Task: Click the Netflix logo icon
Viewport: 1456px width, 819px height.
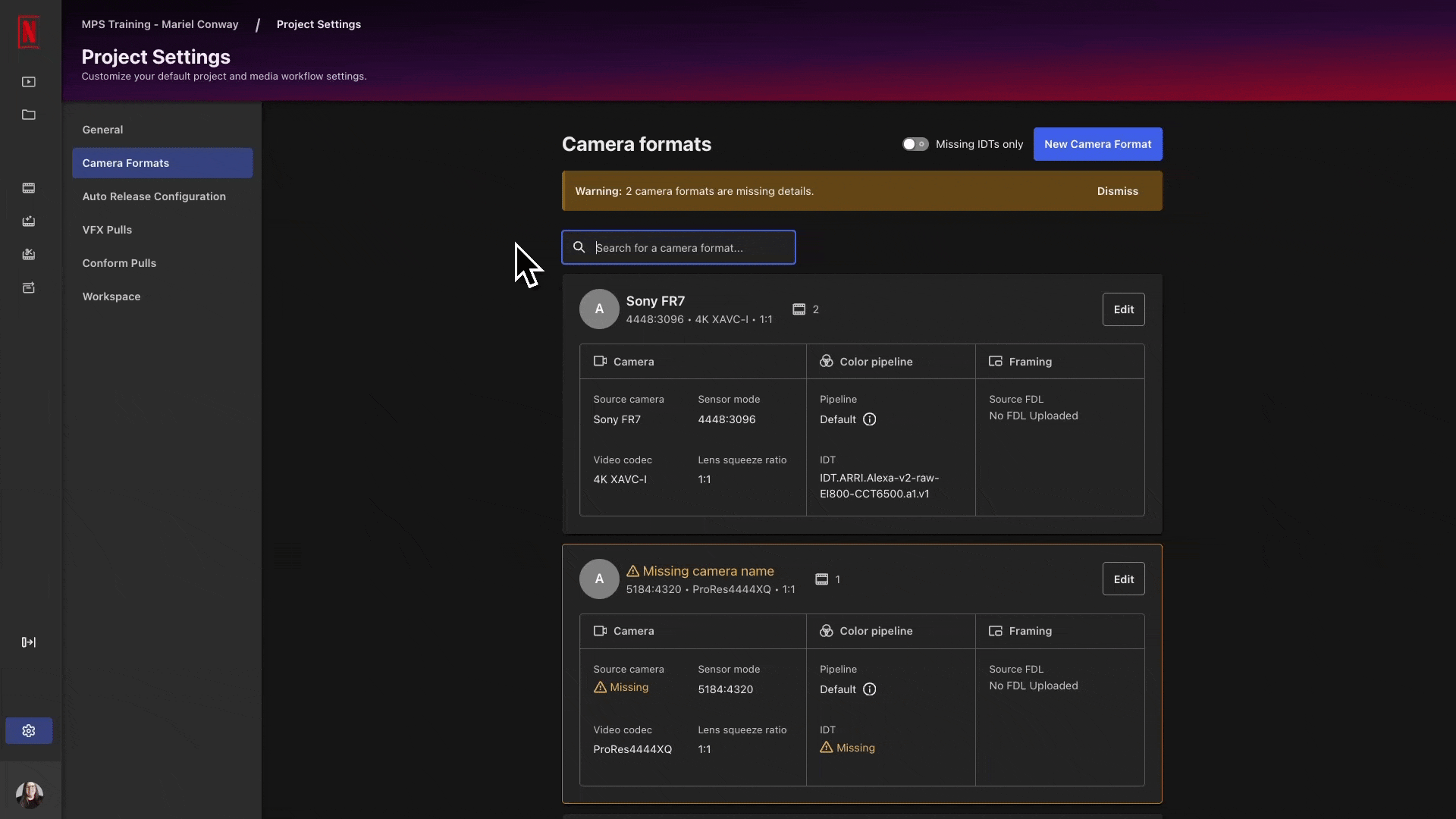Action: coord(29,32)
